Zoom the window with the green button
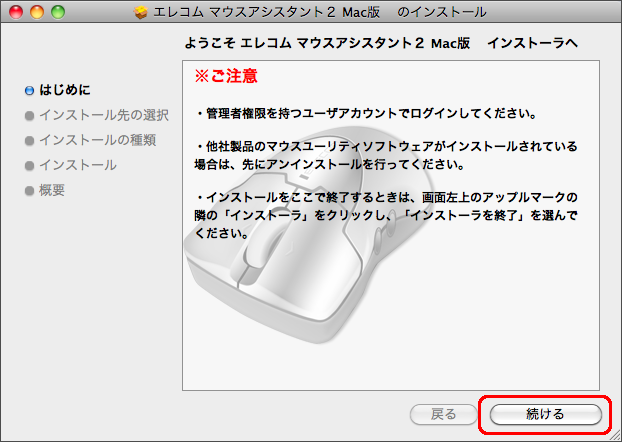Viewport: 622px width, 442px height. [x=58, y=12]
